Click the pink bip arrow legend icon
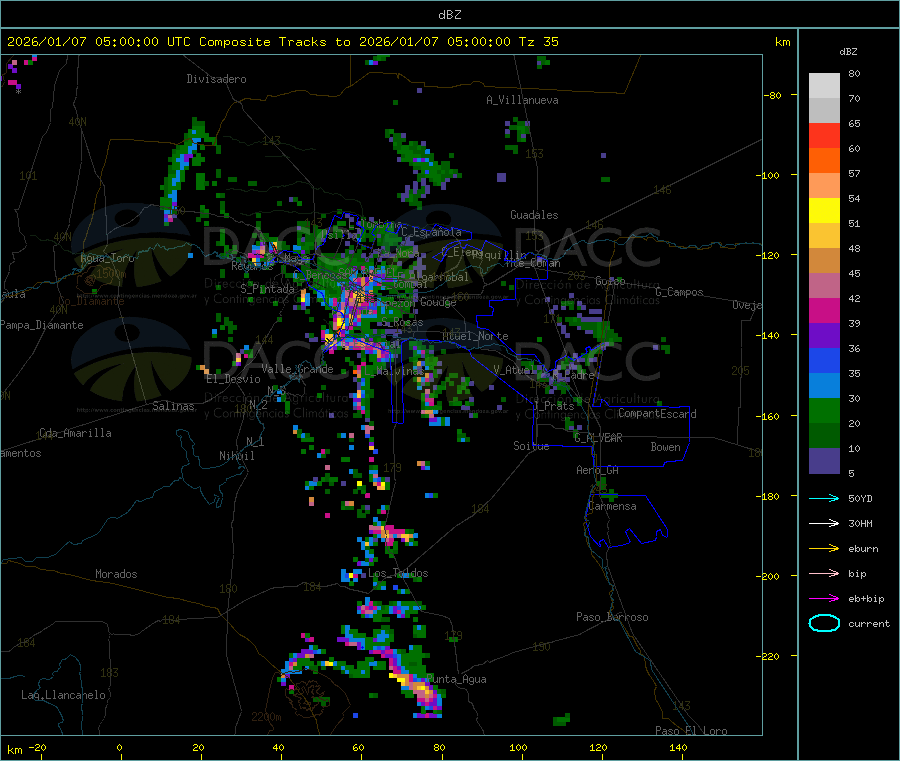 point(824,573)
